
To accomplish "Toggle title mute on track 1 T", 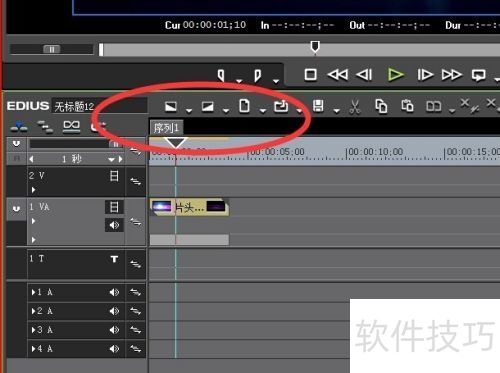I will point(114,259).
